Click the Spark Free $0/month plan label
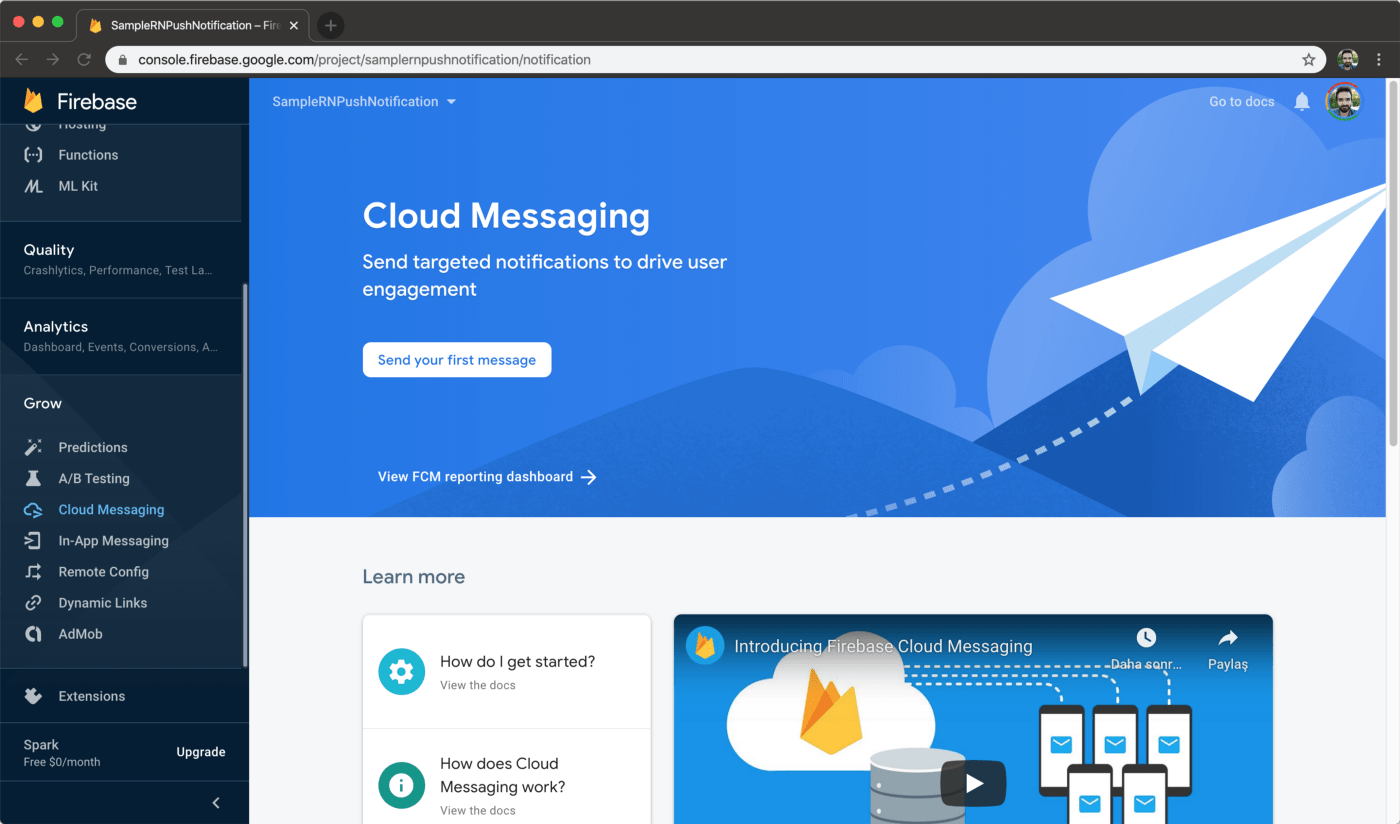Image resolution: width=1400 pixels, height=824 pixels. [x=62, y=753]
